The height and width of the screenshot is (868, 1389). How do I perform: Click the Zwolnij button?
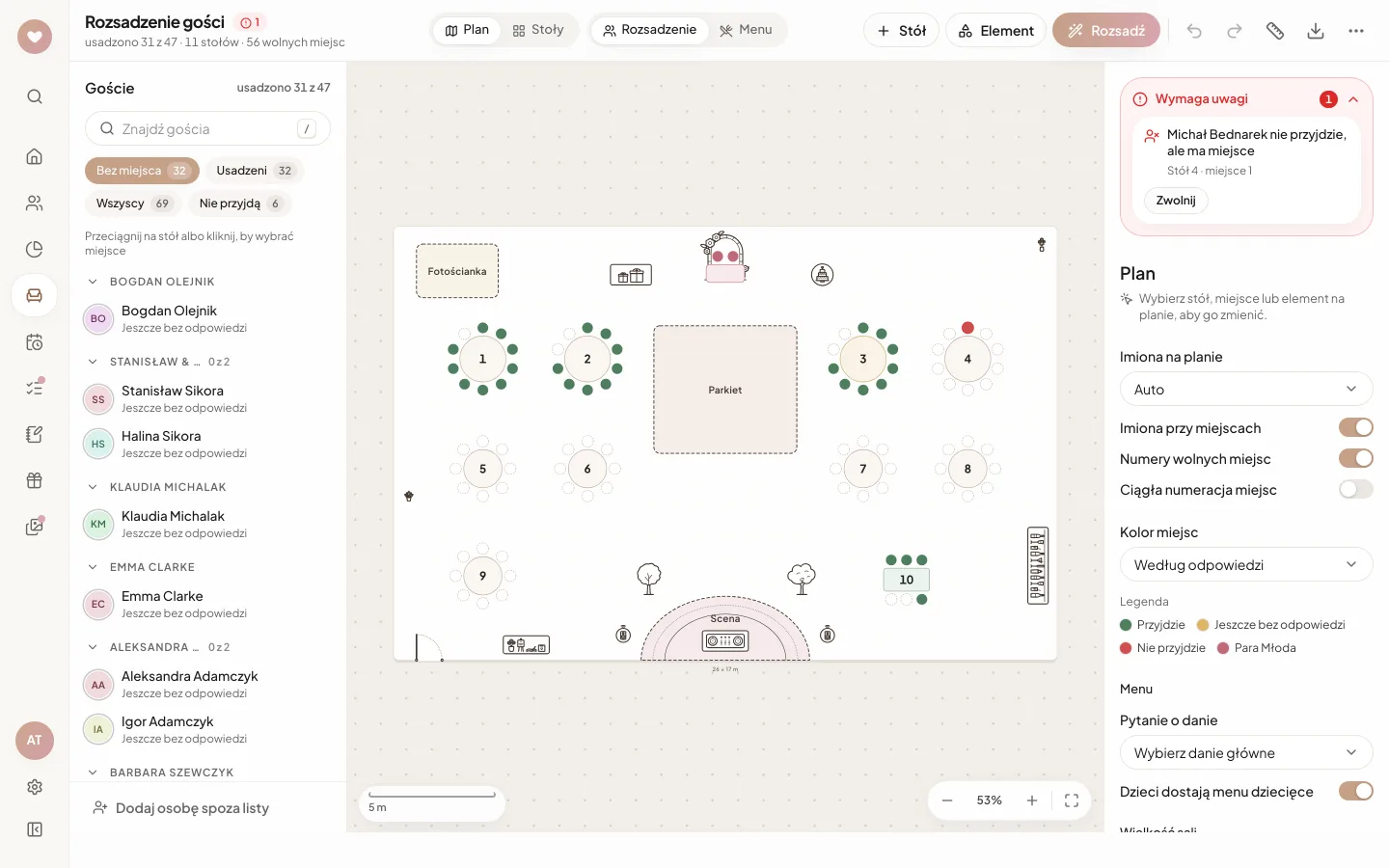[1176, 201]
